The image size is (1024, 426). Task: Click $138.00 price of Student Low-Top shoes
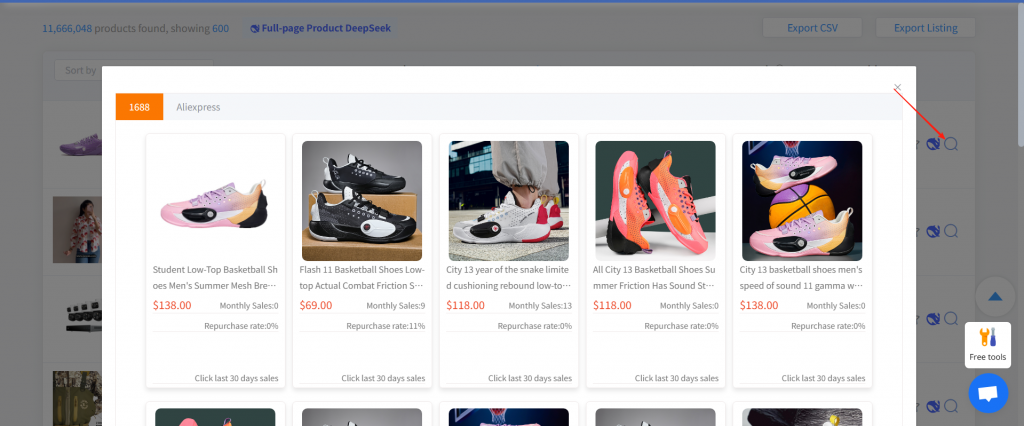172,305
